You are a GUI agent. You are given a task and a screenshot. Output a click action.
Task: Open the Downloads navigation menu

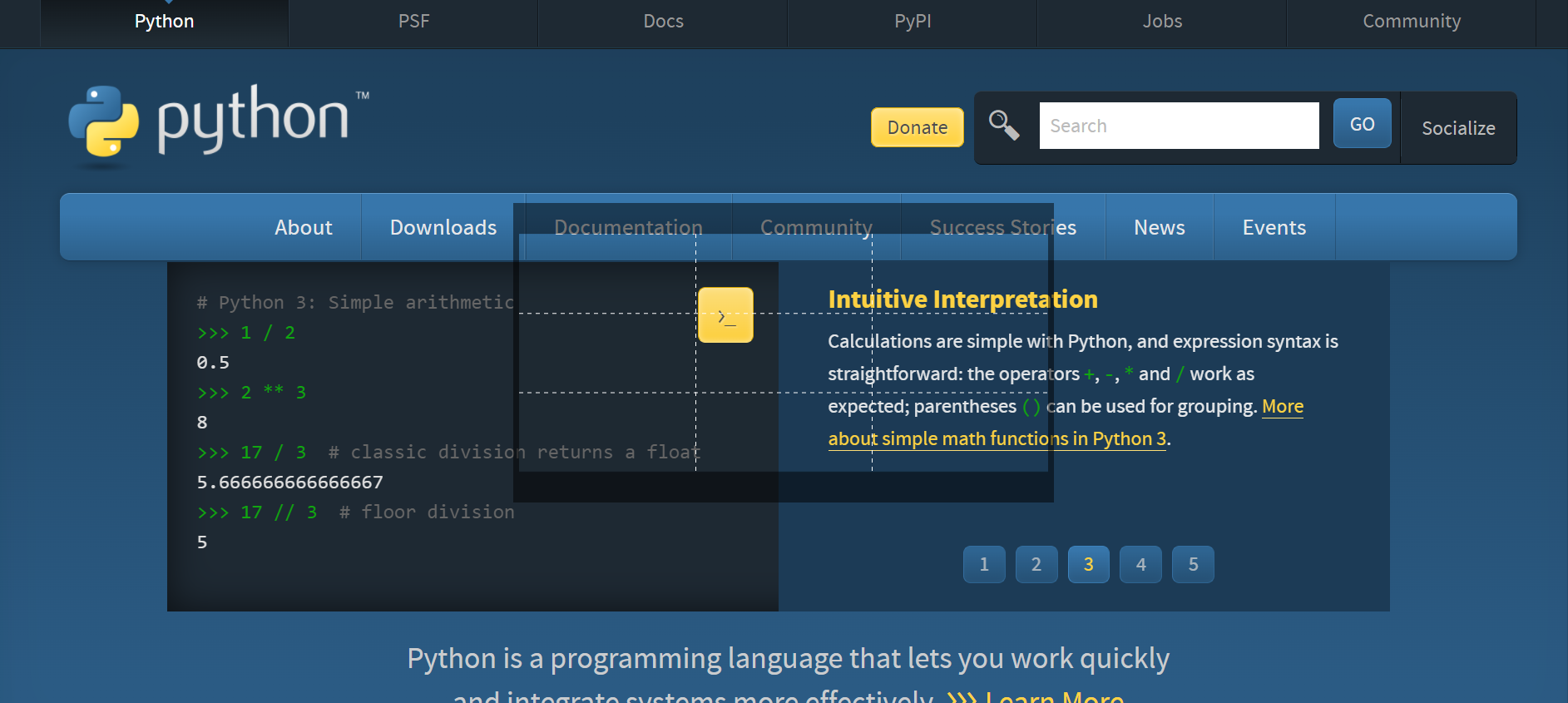point(443,227)
